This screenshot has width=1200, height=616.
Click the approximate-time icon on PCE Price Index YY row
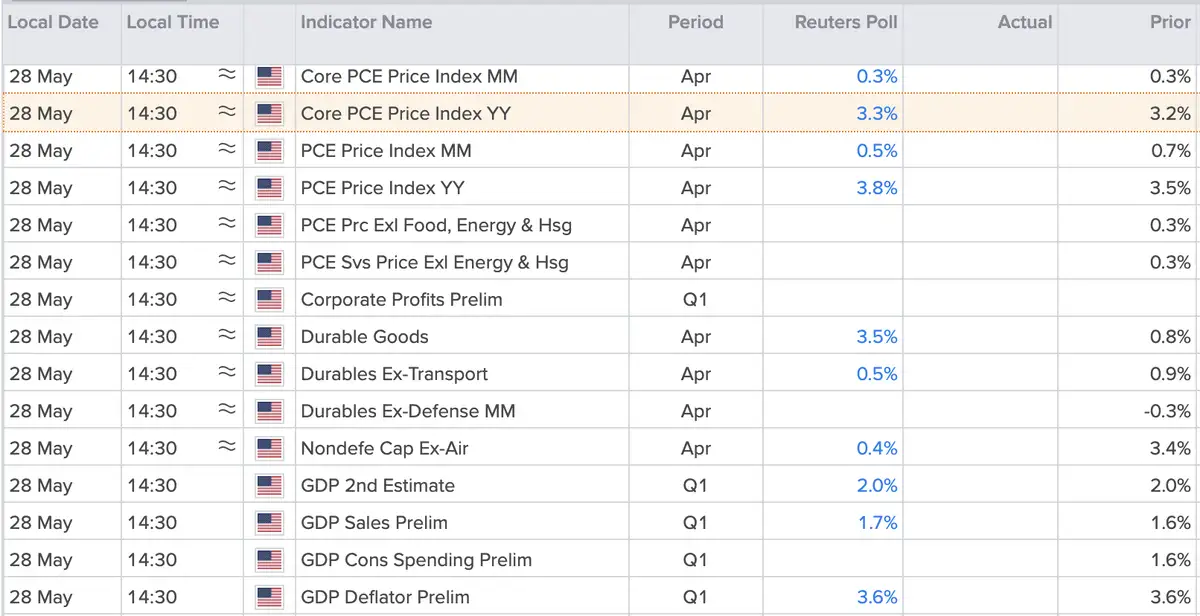tap(227, 188)
